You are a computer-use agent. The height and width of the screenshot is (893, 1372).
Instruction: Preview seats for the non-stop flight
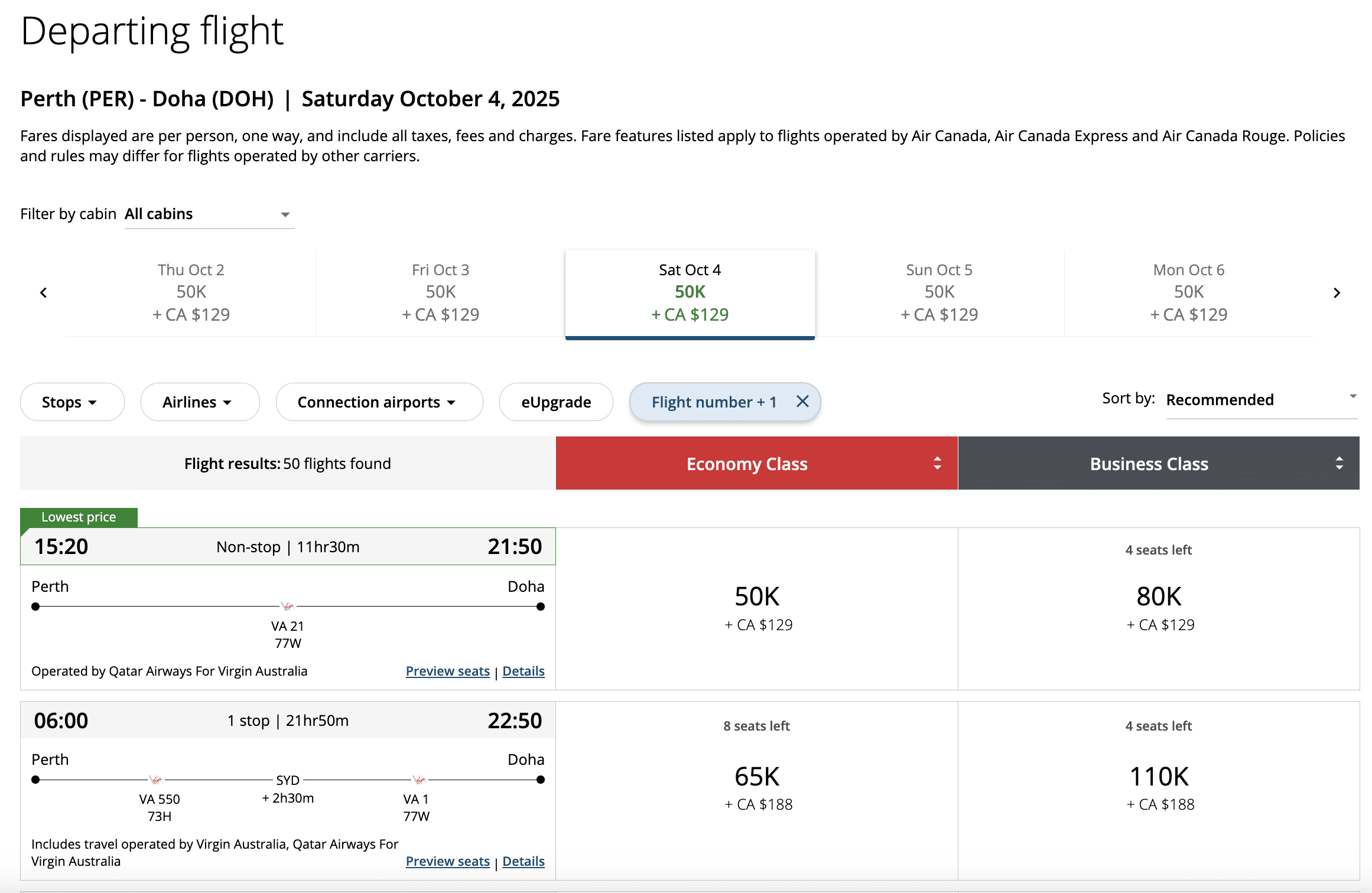tap(447, 672)
